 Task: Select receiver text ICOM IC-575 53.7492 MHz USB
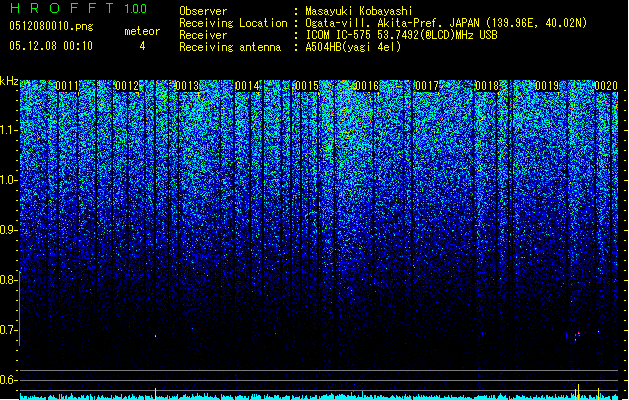pyautogui.click(x=402, y=35)
